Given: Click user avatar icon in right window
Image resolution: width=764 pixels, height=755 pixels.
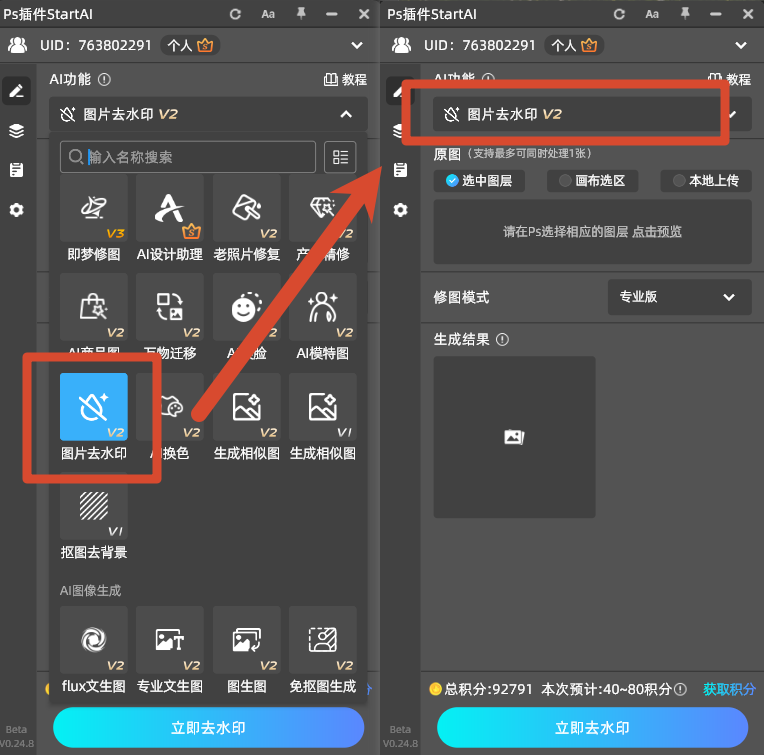Looking at the screenshot, I should [401, 45].
